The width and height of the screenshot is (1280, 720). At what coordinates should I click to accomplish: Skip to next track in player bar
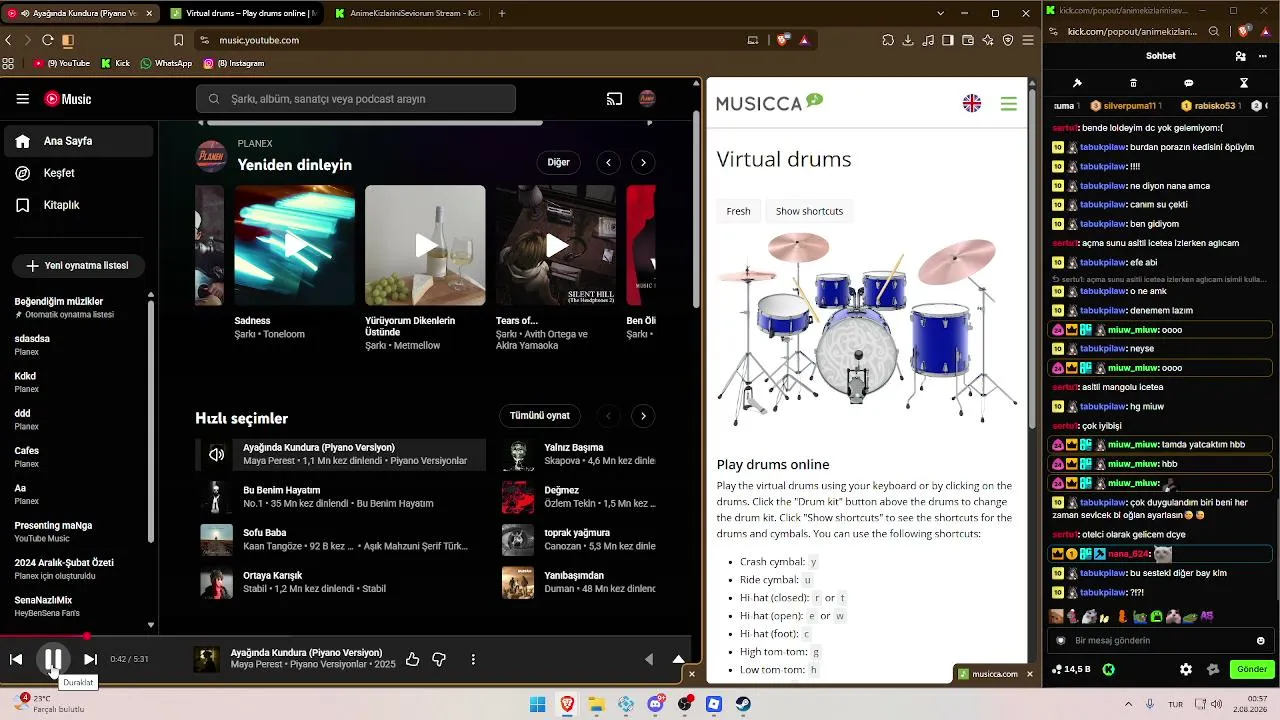90,659
